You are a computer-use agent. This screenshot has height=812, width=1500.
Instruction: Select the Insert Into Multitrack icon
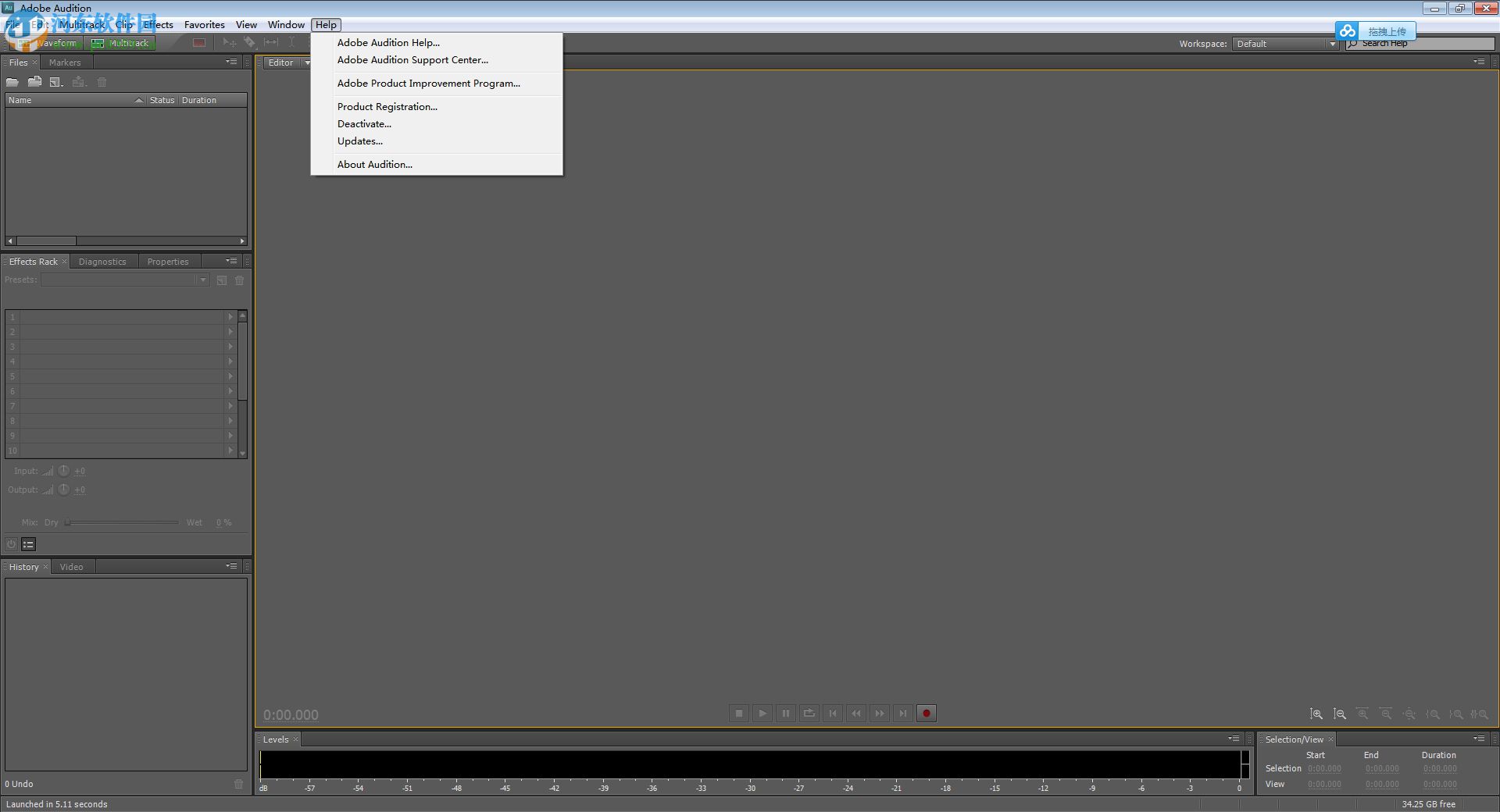pos(78,82)
